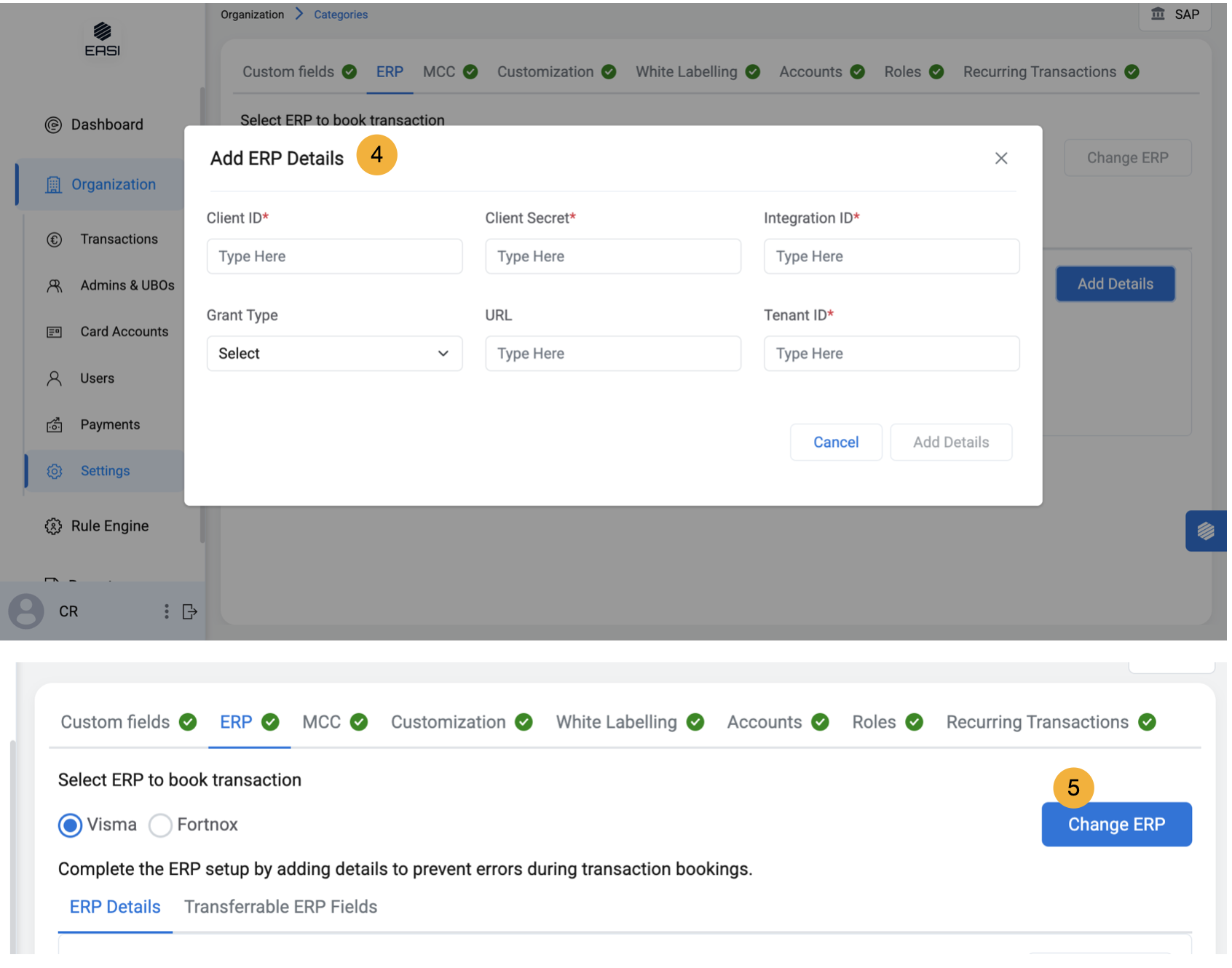Open the SAP selector at top right

click(x=1174, y=15)
